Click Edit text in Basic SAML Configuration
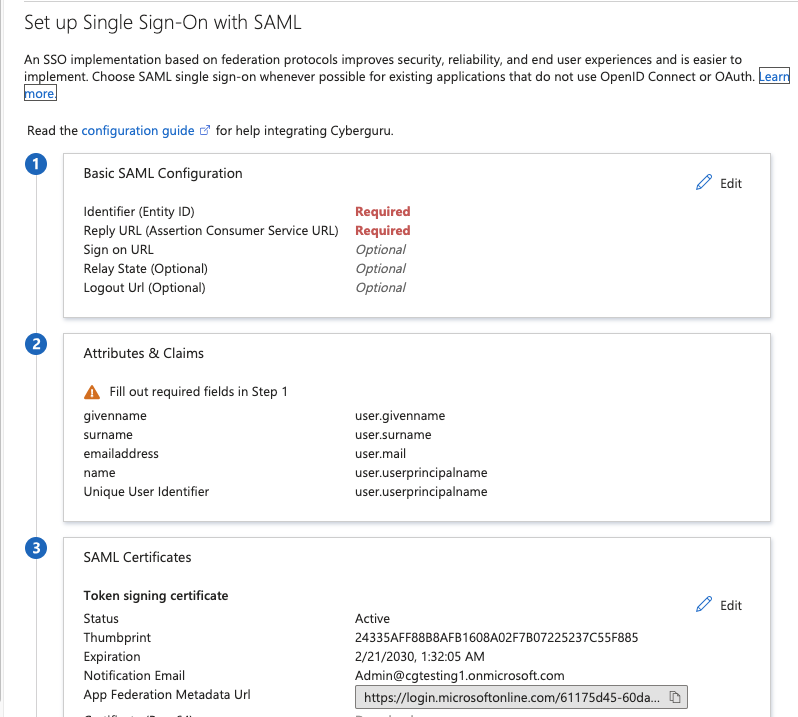The height and width of the screenshot is (717, 798). [x=731, y=183]
